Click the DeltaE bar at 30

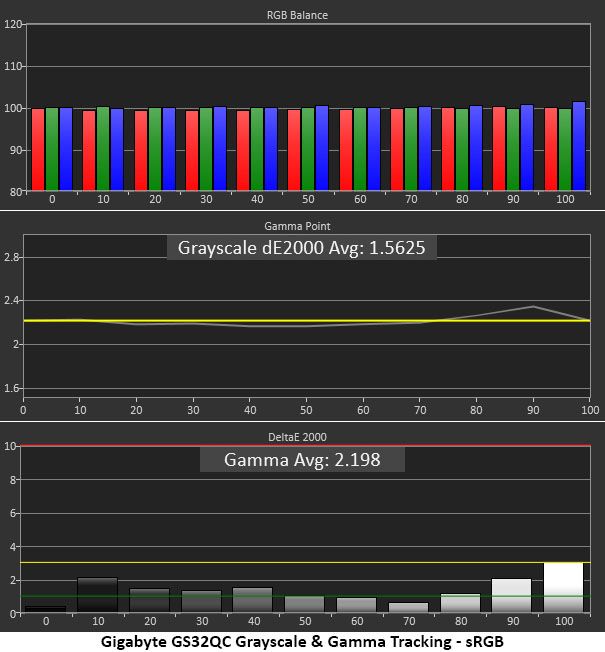[x=201, y=601]
